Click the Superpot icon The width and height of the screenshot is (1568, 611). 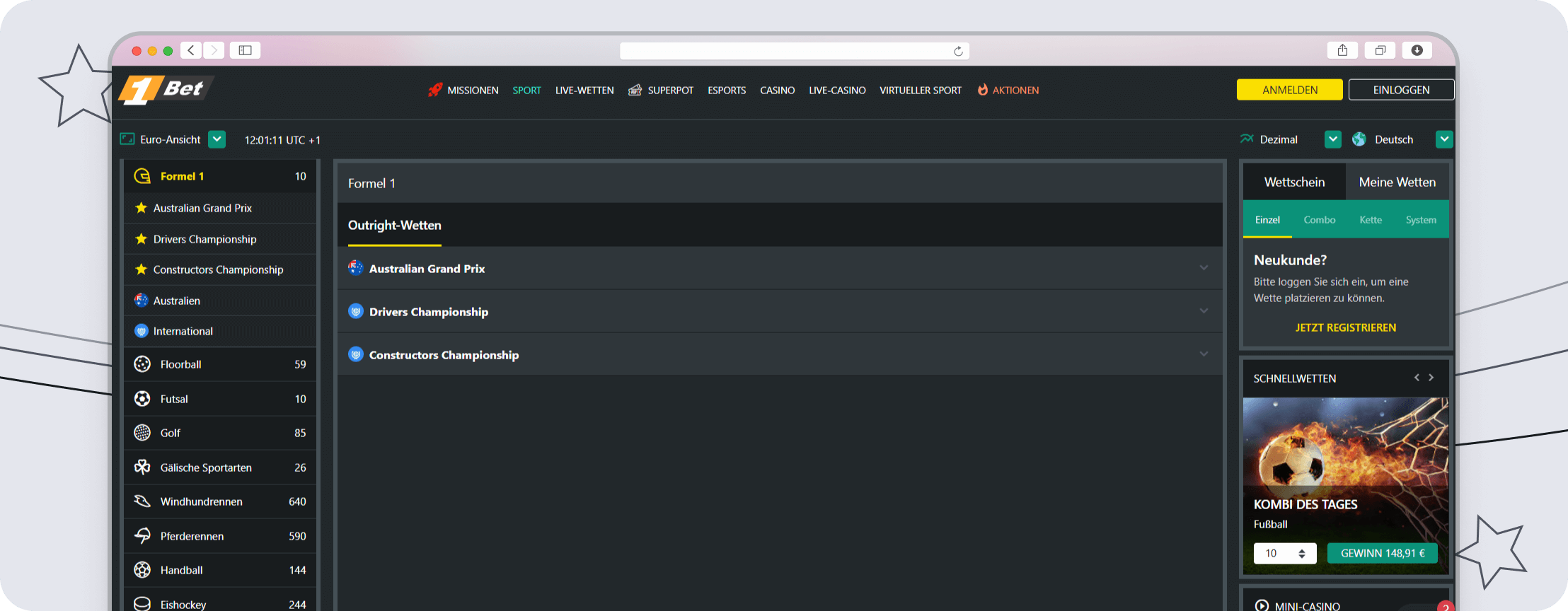coord(635,90)
